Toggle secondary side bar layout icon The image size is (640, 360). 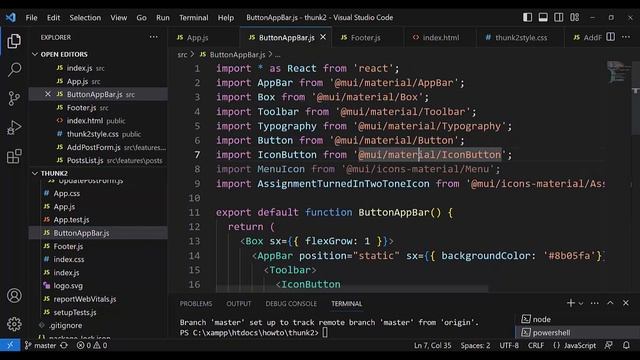(x=559, y=17)
